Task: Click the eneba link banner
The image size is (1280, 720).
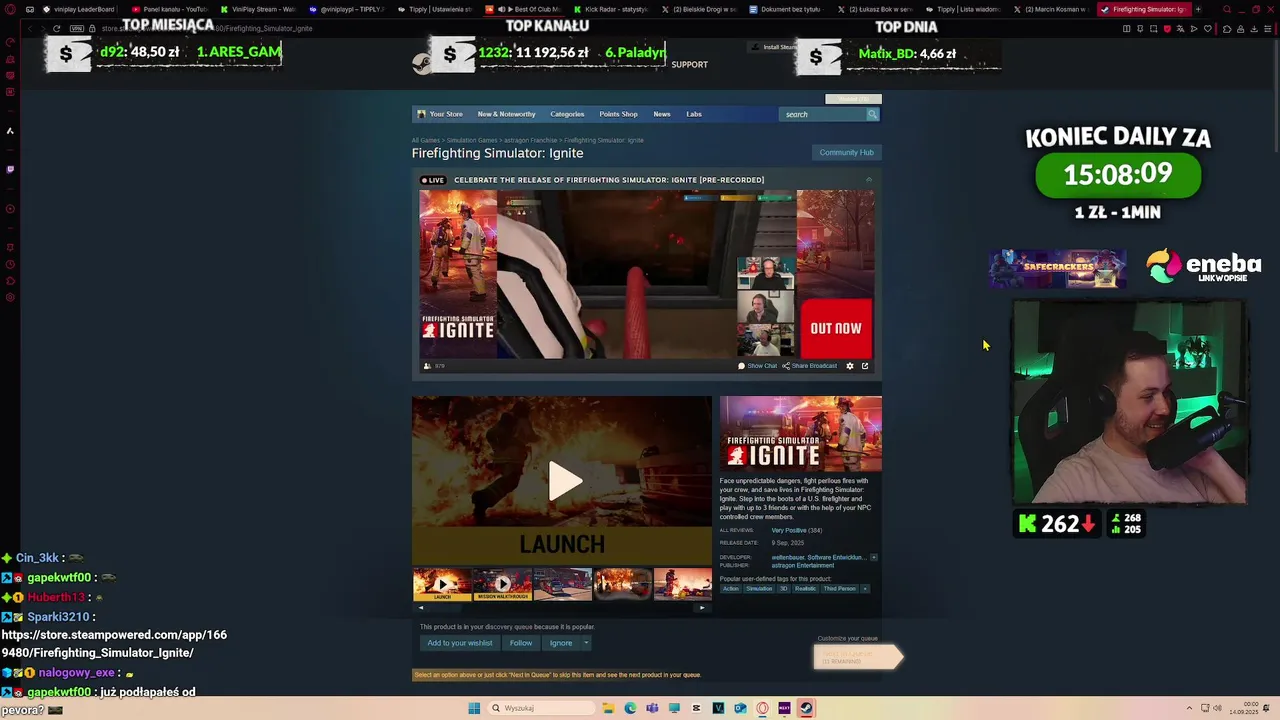Action: tap(1203, 267)
